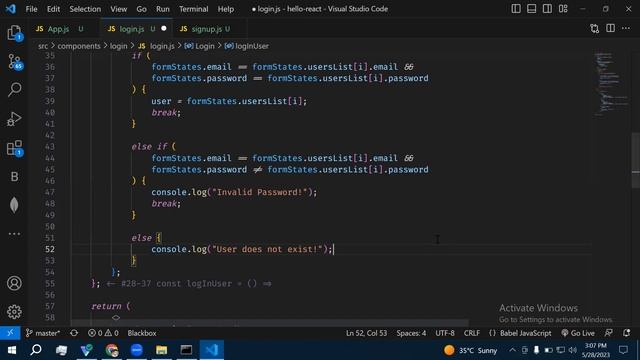Viewport: 640px width, 360px height.
Task: Click Blackbox in the status bar
Action: tap(142, 333)
